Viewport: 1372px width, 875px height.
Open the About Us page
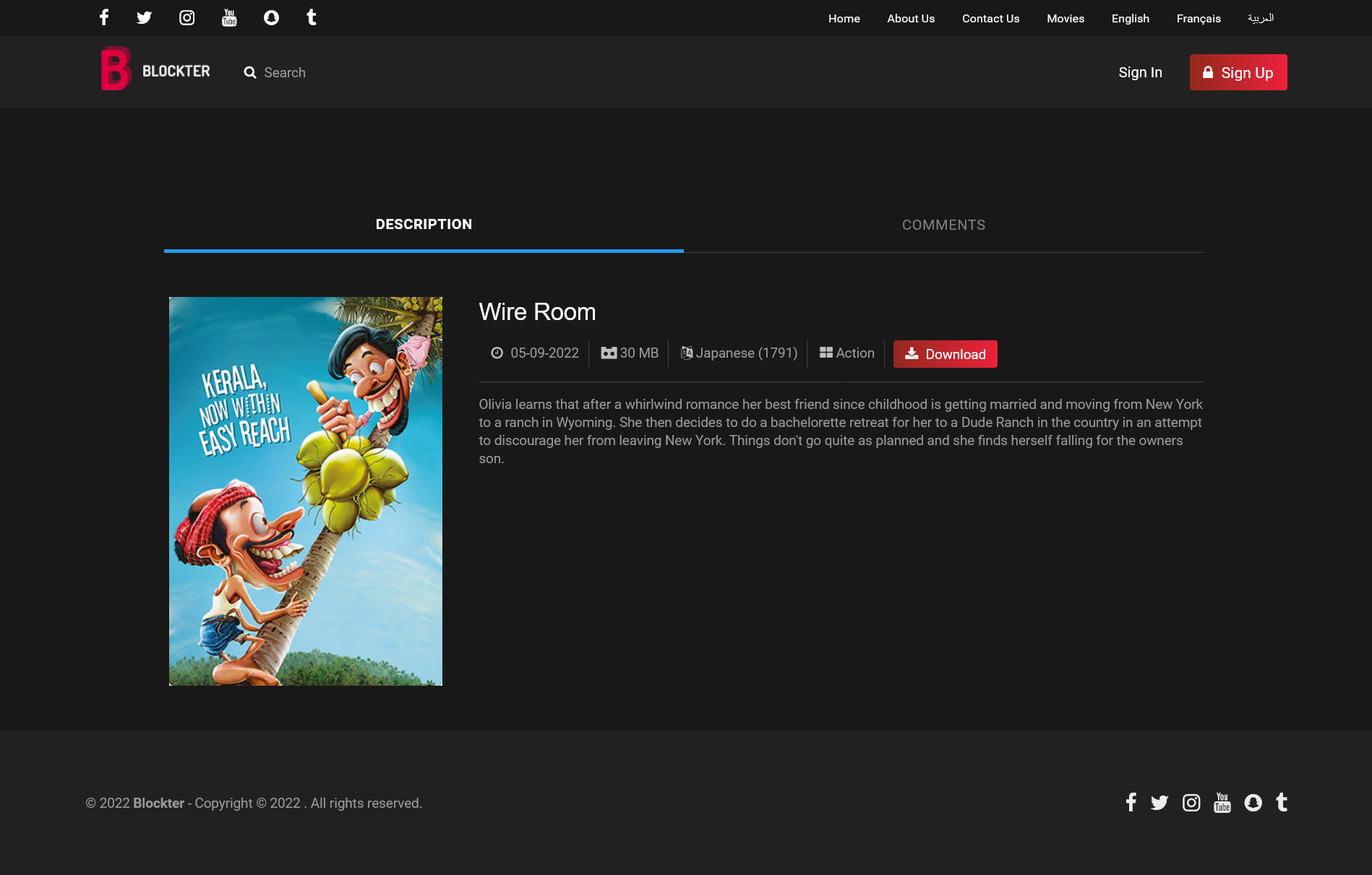pos(911,18)
